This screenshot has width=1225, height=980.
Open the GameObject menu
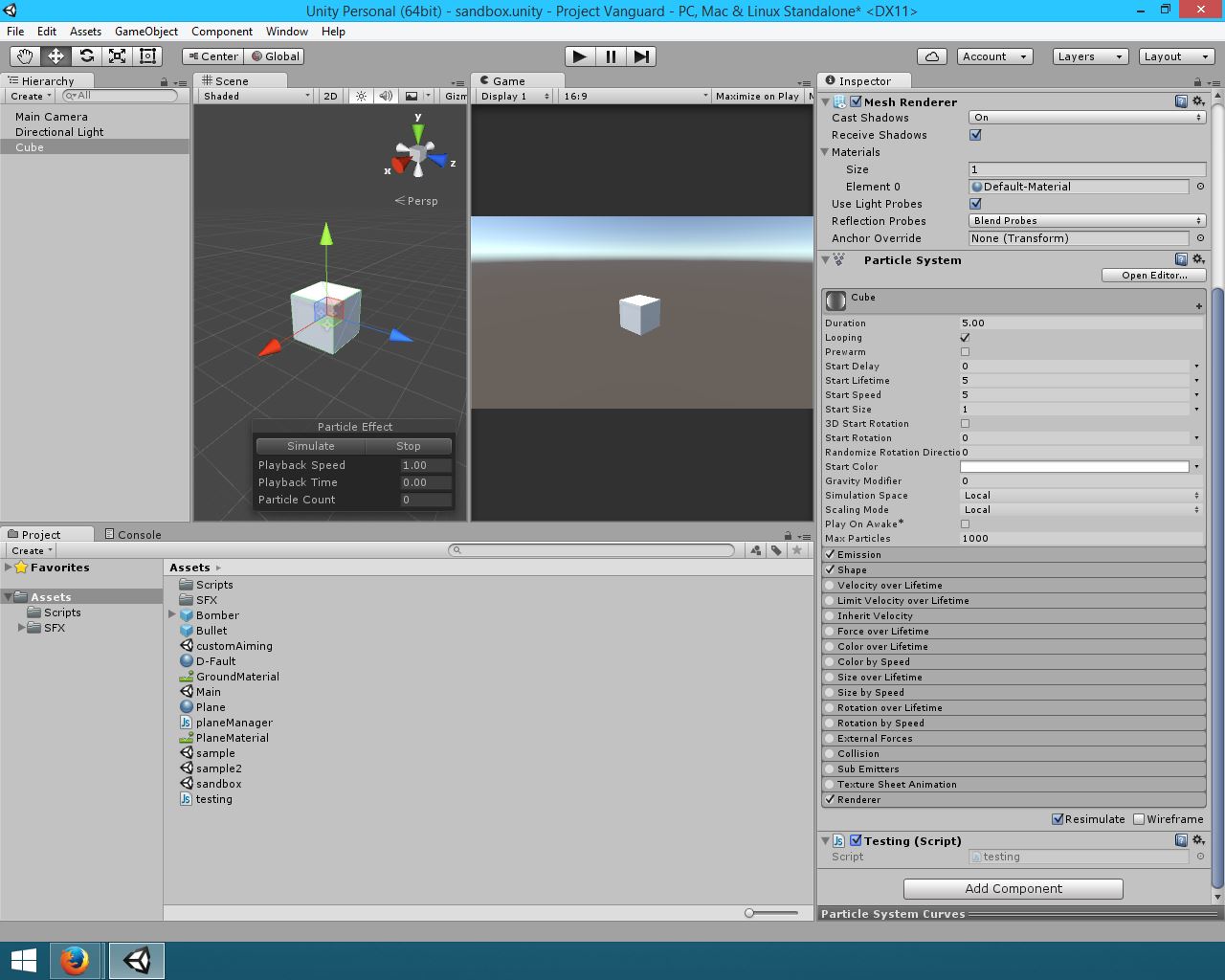point(145,32)
